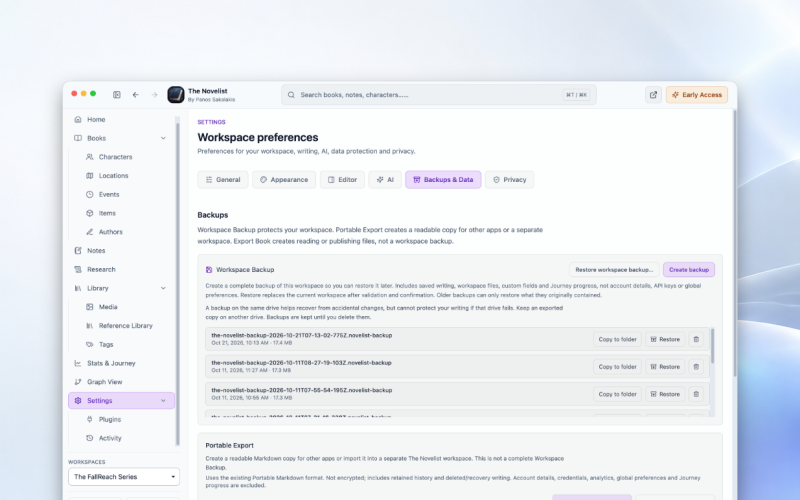
Task: Click the Create backup button
Action: (689, 269)
